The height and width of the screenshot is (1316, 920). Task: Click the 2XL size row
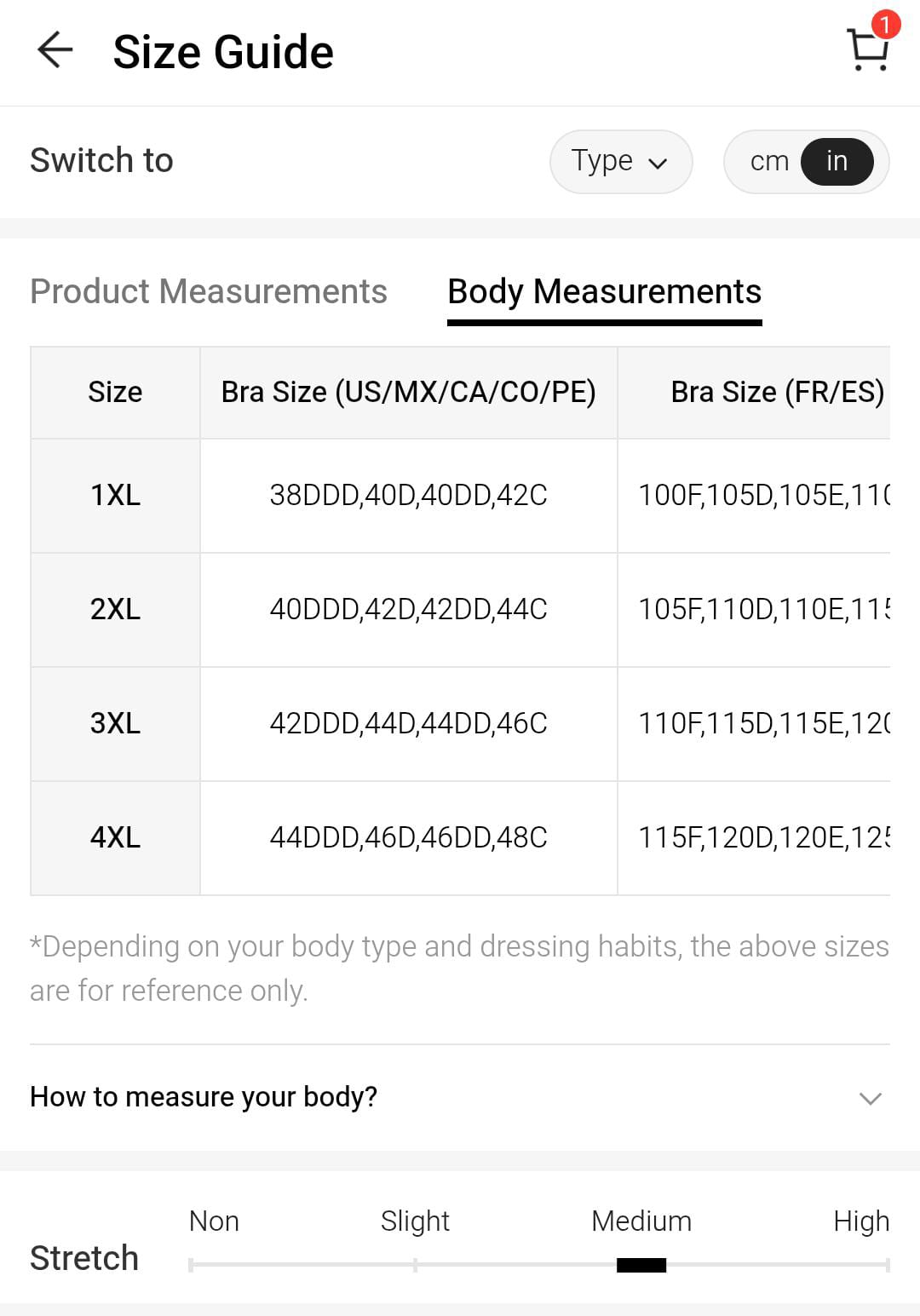[116, 610]
